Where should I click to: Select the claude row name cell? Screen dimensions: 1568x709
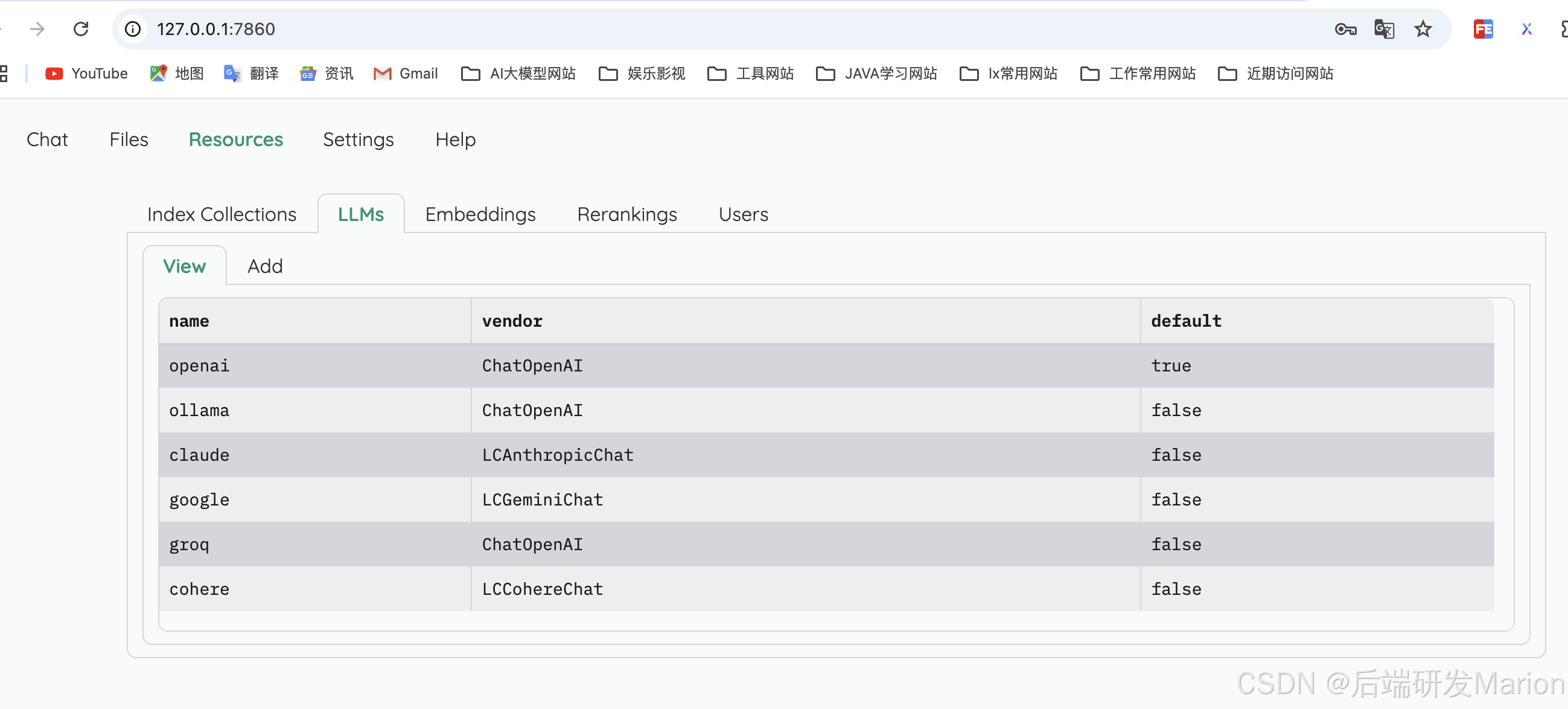(314, 455)
